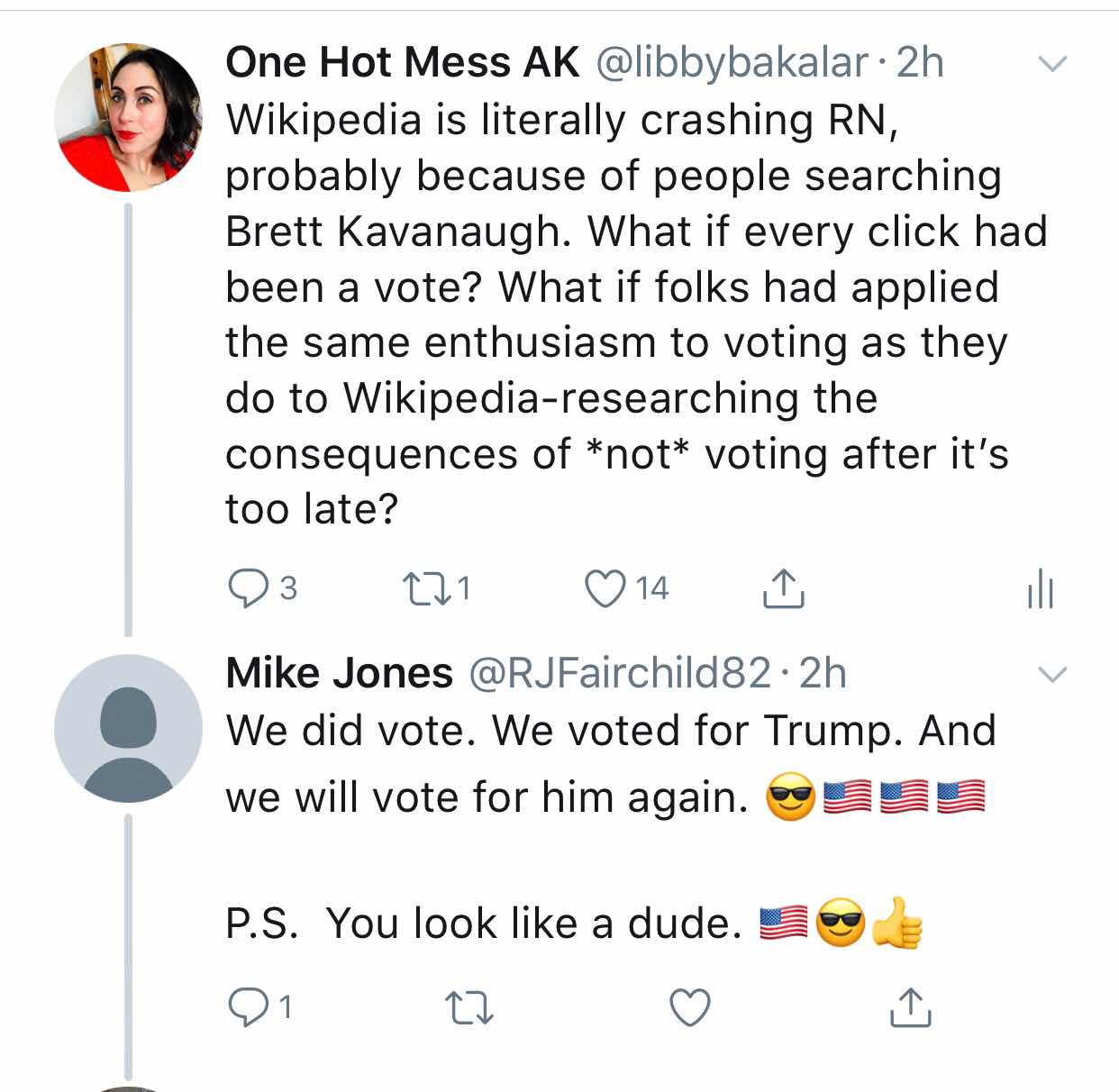This screenshot has height=1092, width=1119.
Task: Like the Mike Jones reply
Action: coord(691,1007)
